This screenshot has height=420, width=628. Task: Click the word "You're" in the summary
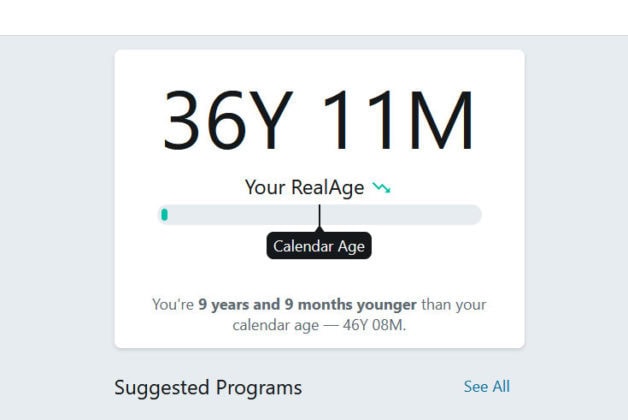coord(172,304)
